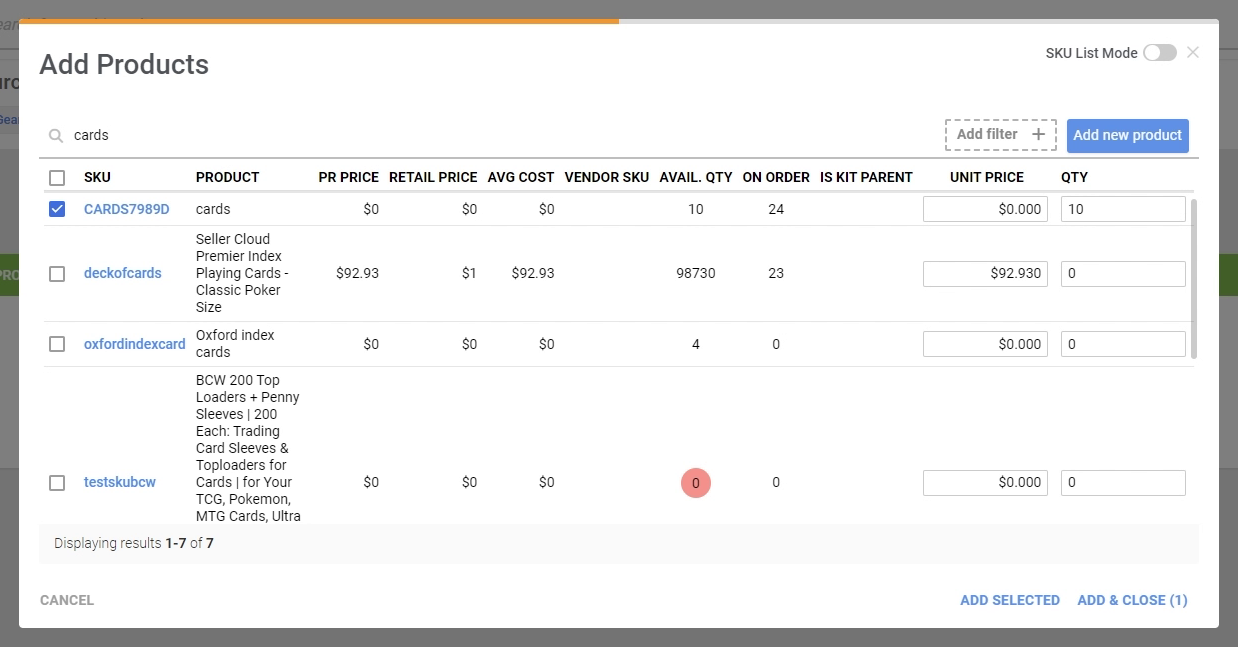Screen dimensions: 1238x647
Task: Click the search magnifier icon
Action: point(56,135)
